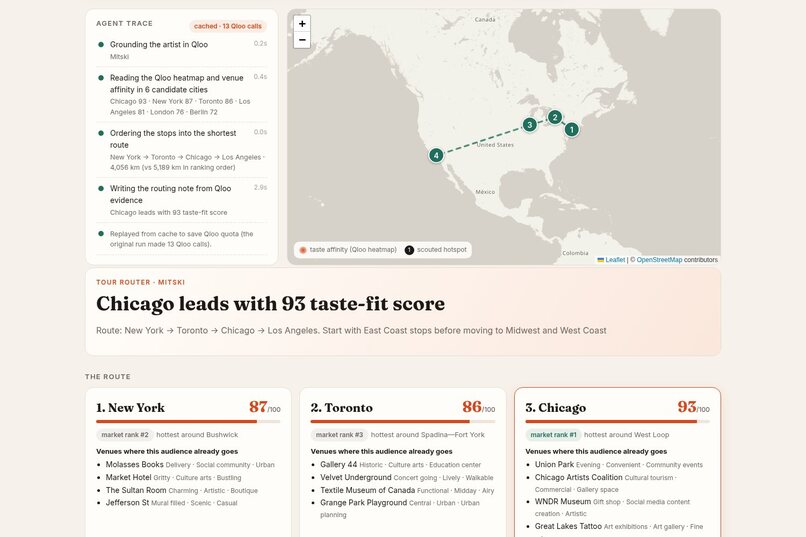Select map marker 1 for New York
The width and height of the screenshot is (806, 537).
coord(572,129)
